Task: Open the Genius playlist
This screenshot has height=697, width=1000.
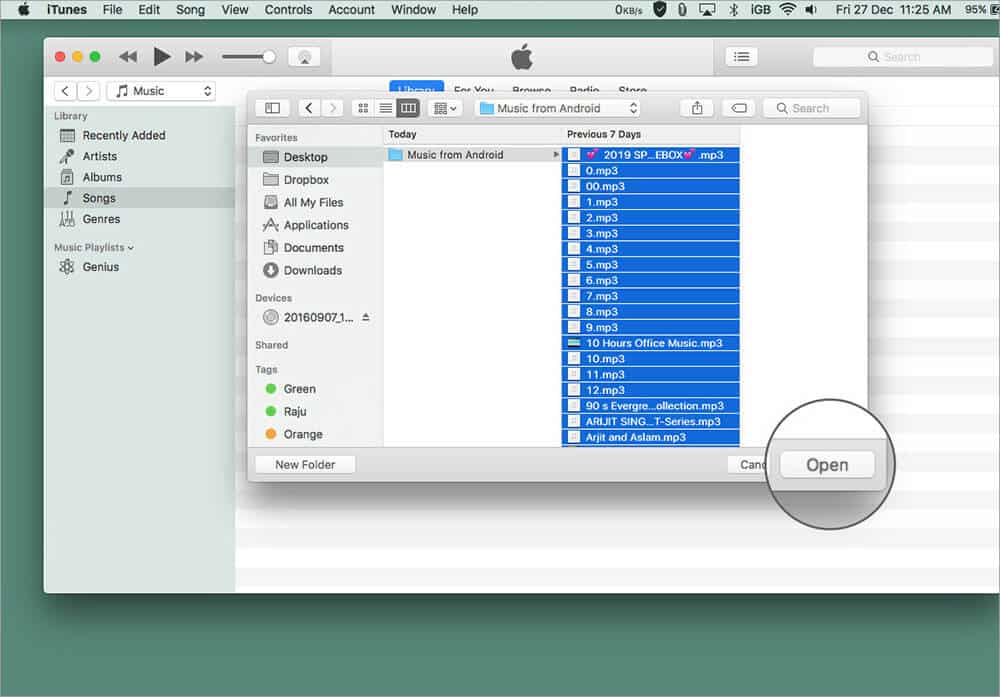Action: tap(140, 267)
